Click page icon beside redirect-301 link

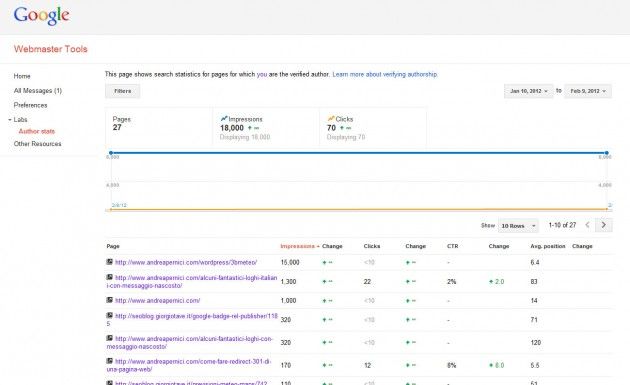(x=109, y=360)
